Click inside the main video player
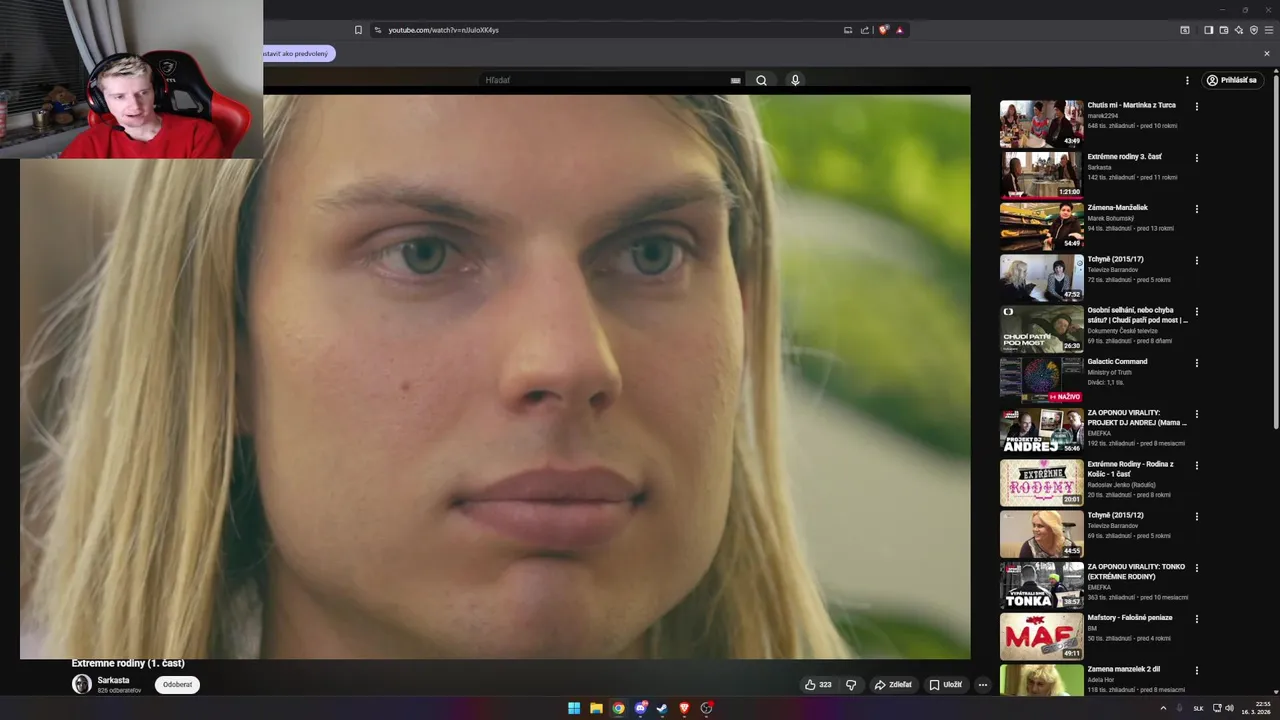This screenshot has width=1280, height=720. coord(495,377)
